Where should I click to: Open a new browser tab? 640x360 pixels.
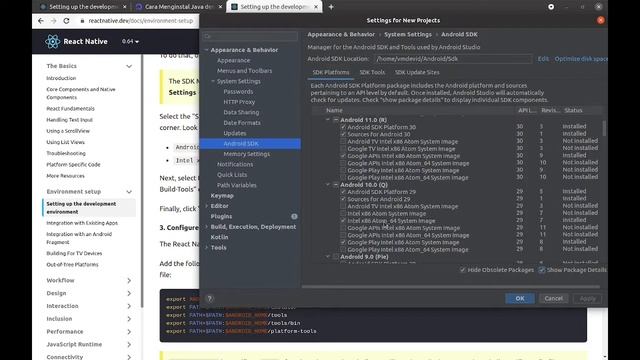331,7
